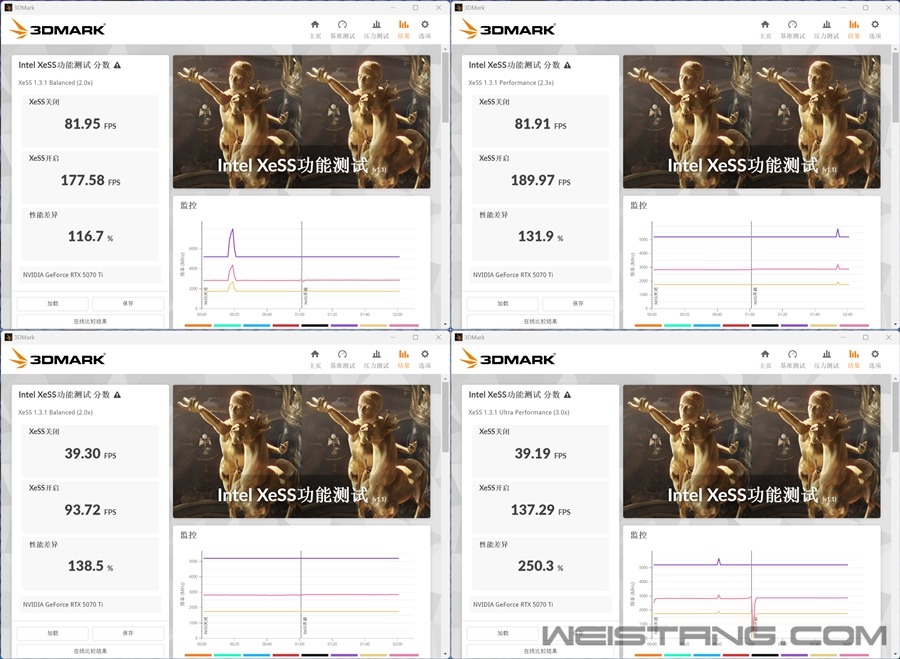900x659 pixels.
Task: Click 保存 button in the 189.97 FPS window
Action: click(x=578, y=303)
